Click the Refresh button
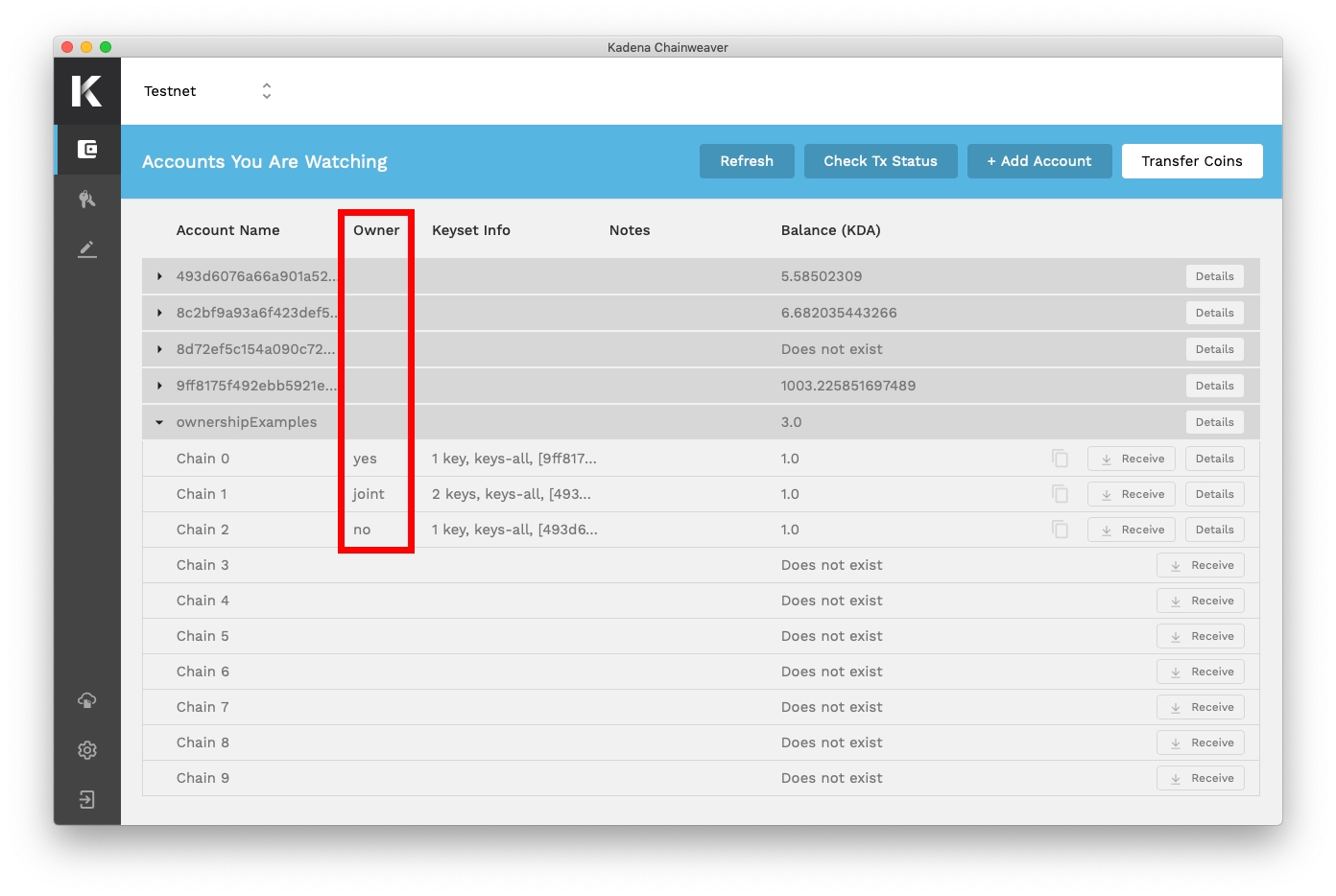The height and width of the screenshot is (896, 1336). 747,161
